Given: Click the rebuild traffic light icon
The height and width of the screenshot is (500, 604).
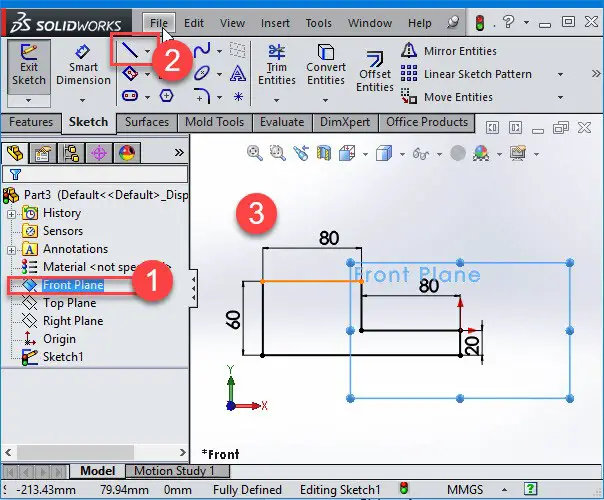Looking at the screenshot, I should tap(480, 23).
